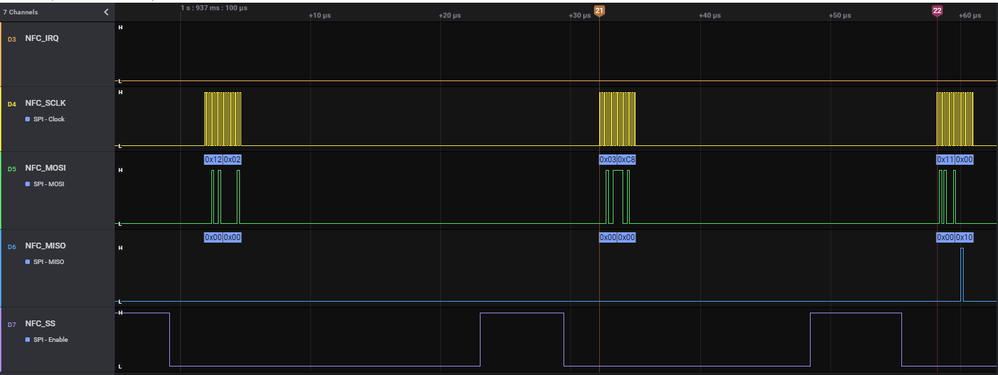Click the '1 s : 937 ms : 100 µs' timestamp
Image resolution: width=998 pixels, height=375 pixels.
(x=214, y=8)
